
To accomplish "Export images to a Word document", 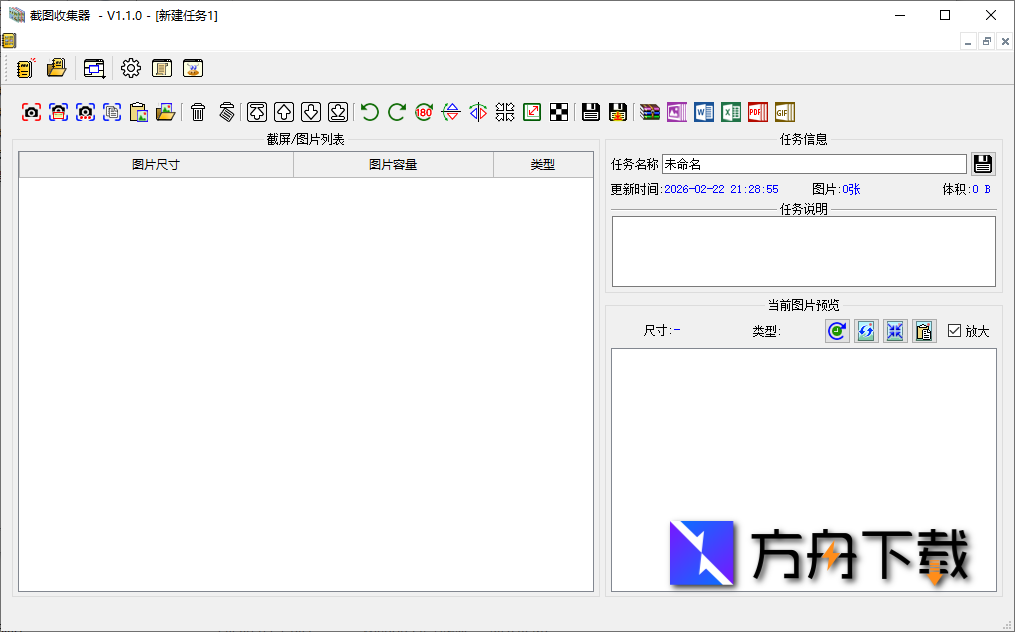I will click(704, 112).
